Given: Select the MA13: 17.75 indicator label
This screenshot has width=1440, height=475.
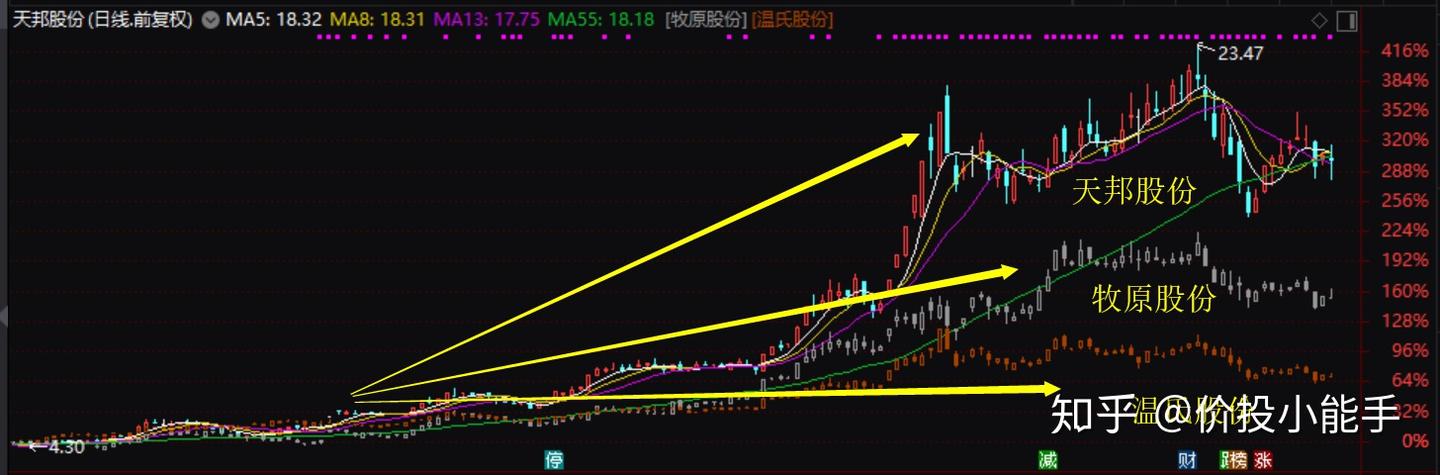Looking at the screenshot, I should click(489, 20).
